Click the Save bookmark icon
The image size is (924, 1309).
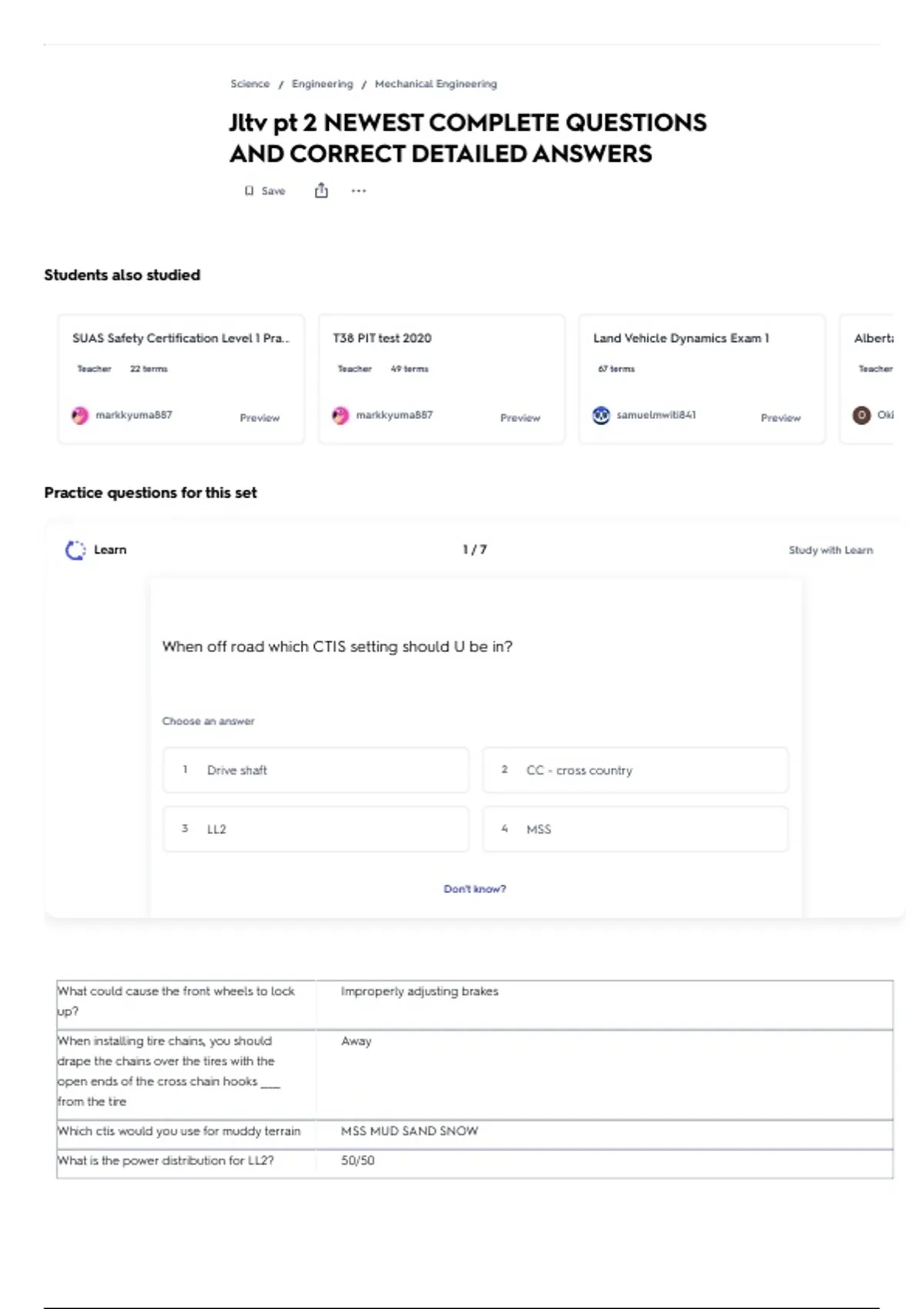(x=249, y=191)
